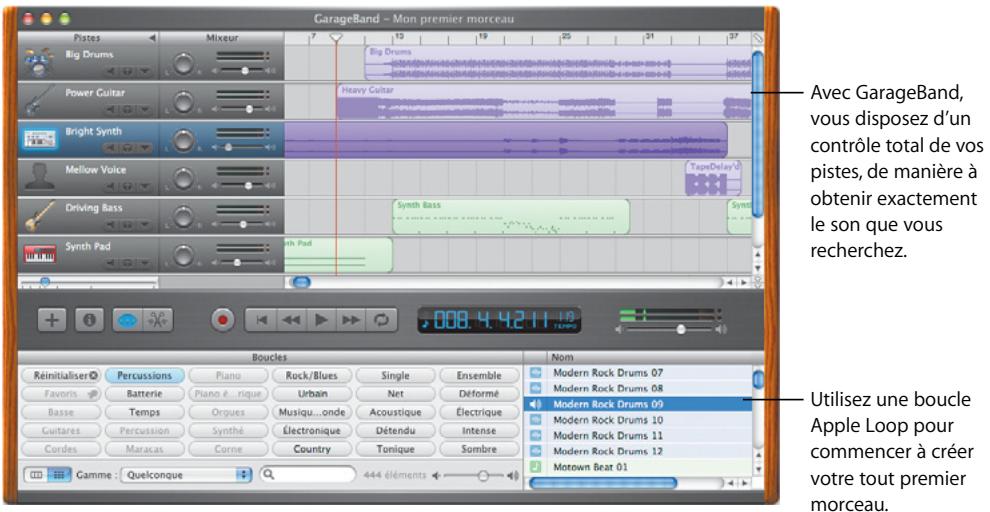Screen dimensions: 990x512
Task: Select Modern Rock Drums 10 loop
Action: [x=638, y=420]
